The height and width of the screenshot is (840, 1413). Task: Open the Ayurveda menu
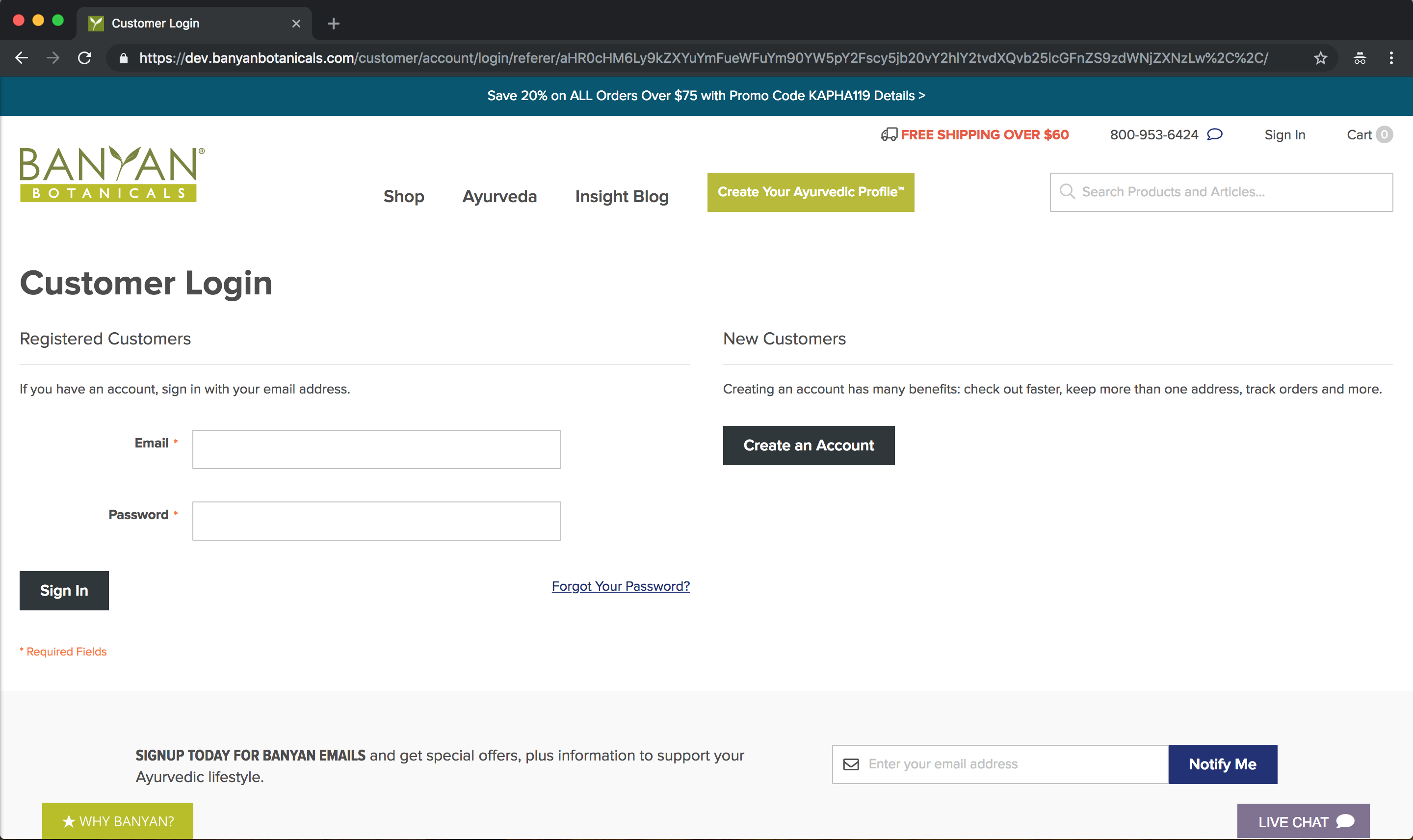point(499,196)
